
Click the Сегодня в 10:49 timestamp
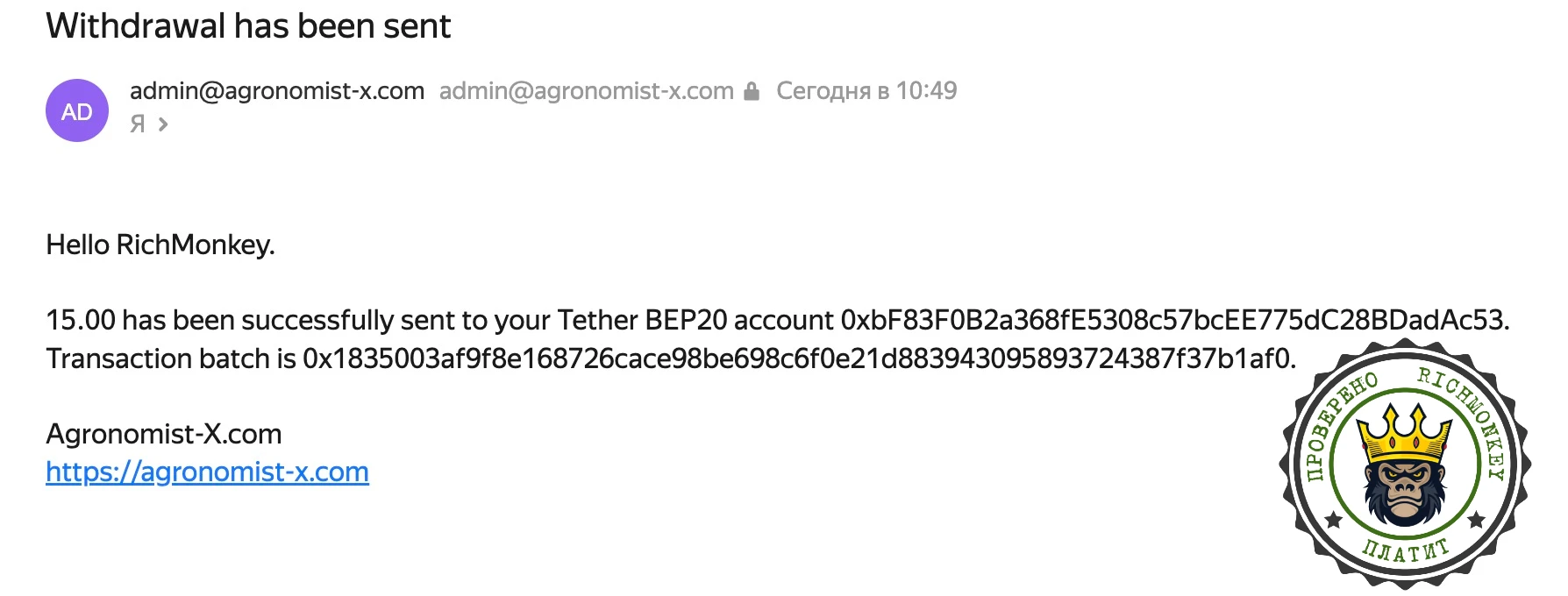866,91
